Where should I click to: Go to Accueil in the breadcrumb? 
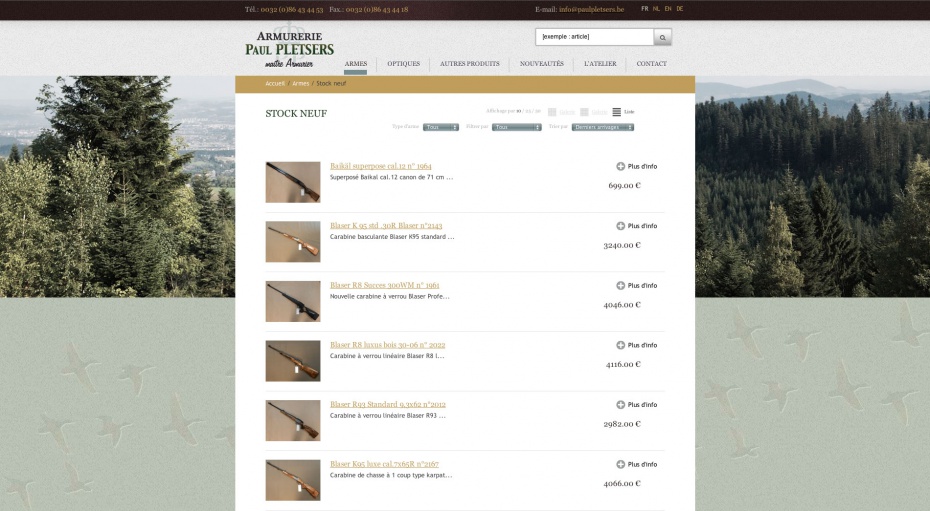click(275, 84)
